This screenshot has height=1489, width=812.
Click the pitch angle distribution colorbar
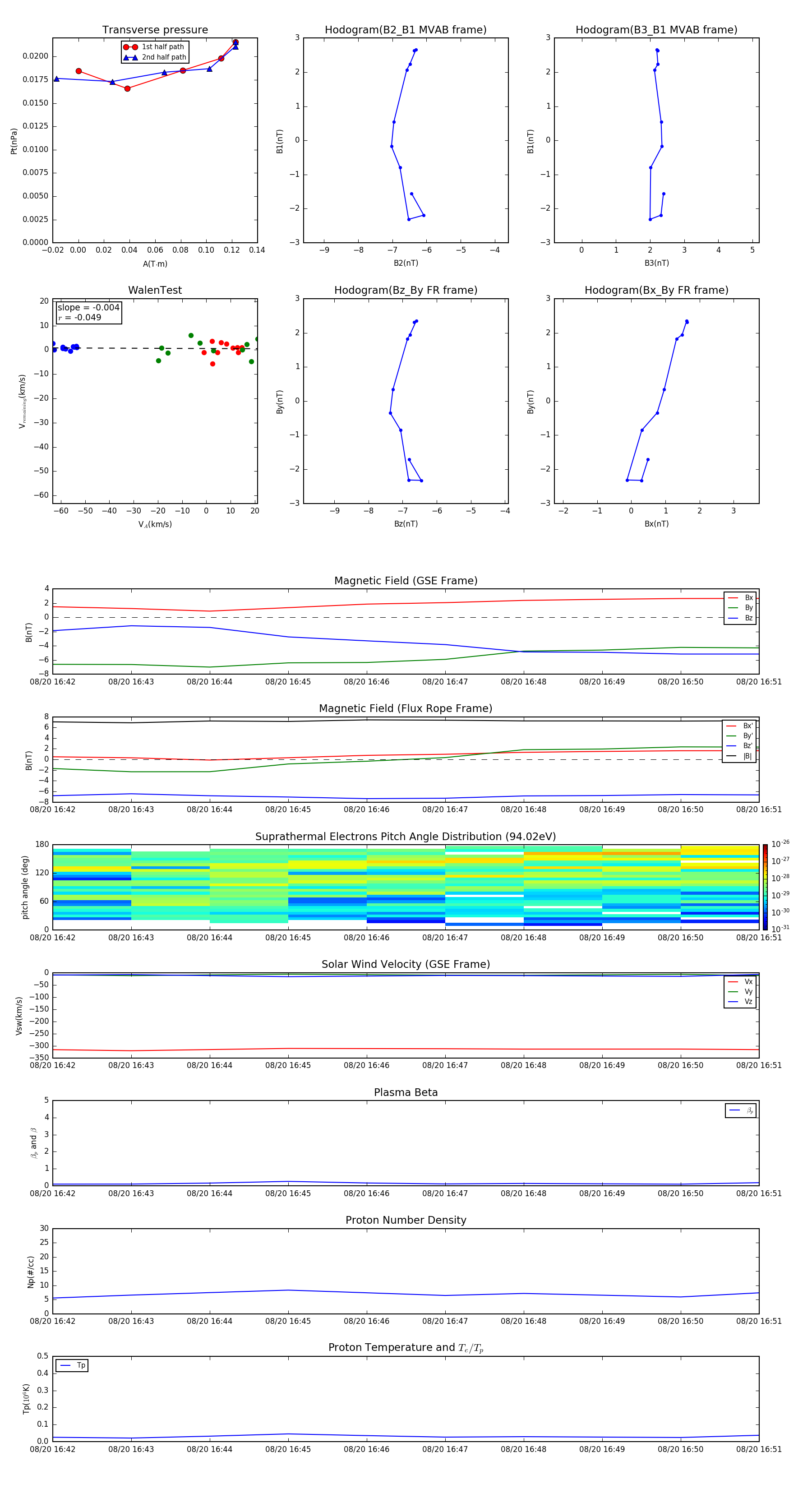[765, 887]
